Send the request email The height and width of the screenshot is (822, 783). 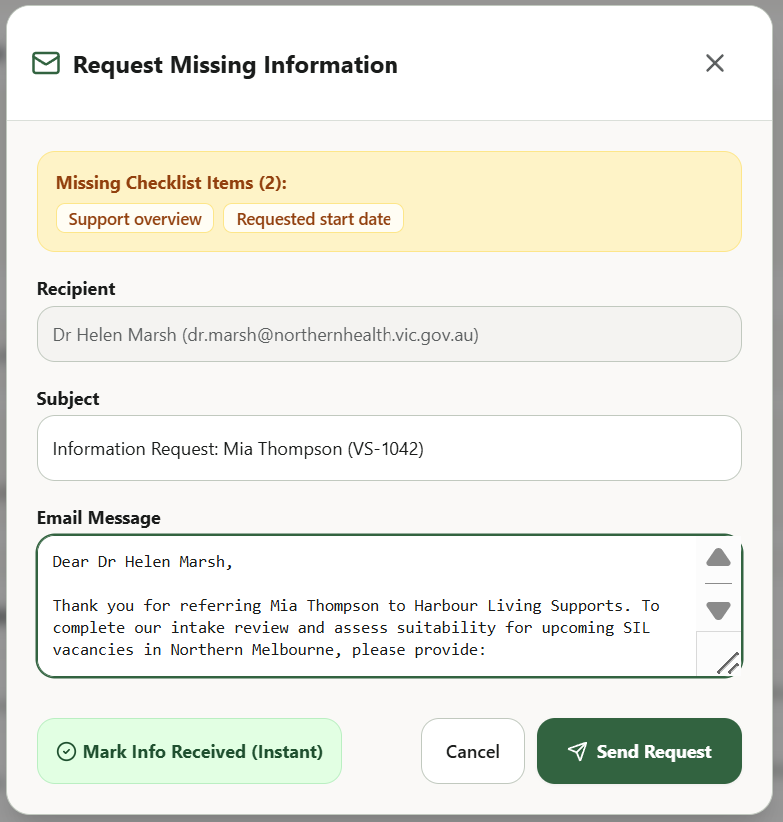click(639, 751)
